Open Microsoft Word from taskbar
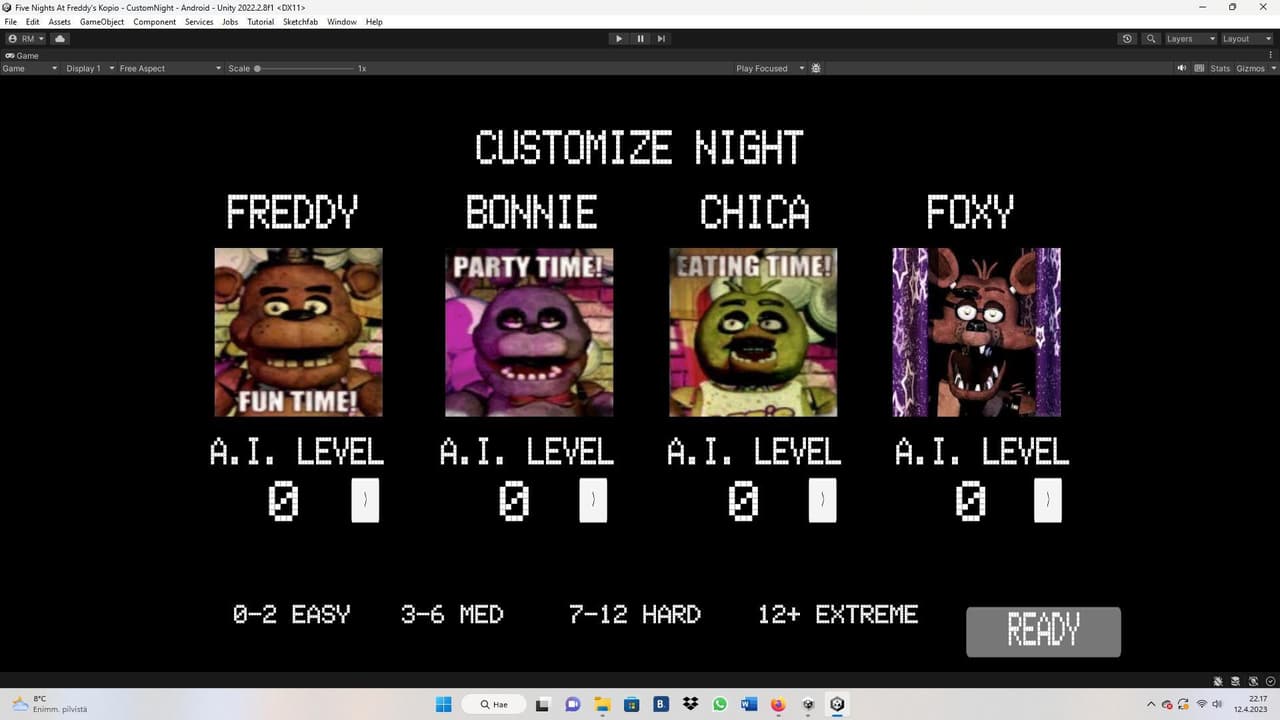Screen dimensions: 1280x720 click(749, 704)
